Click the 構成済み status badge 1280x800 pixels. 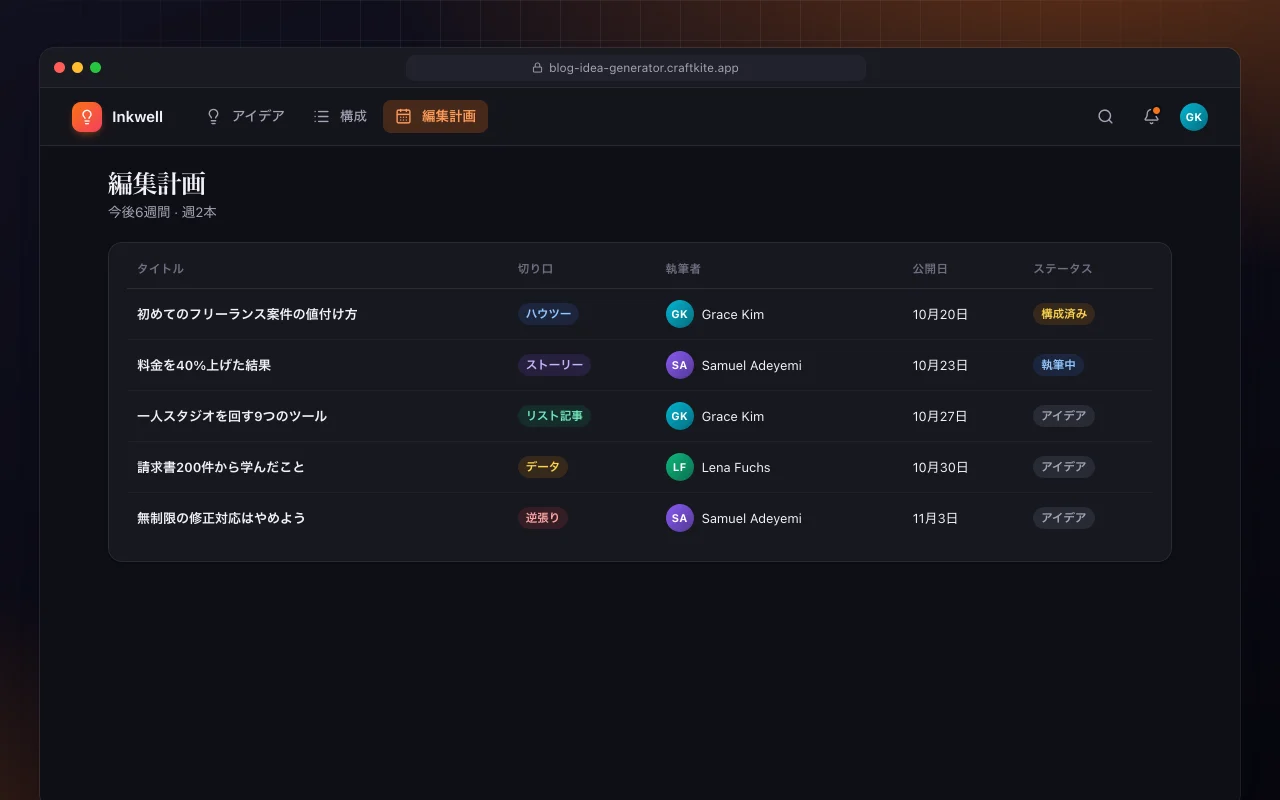pyautogui.click(x=1064, y=314)
